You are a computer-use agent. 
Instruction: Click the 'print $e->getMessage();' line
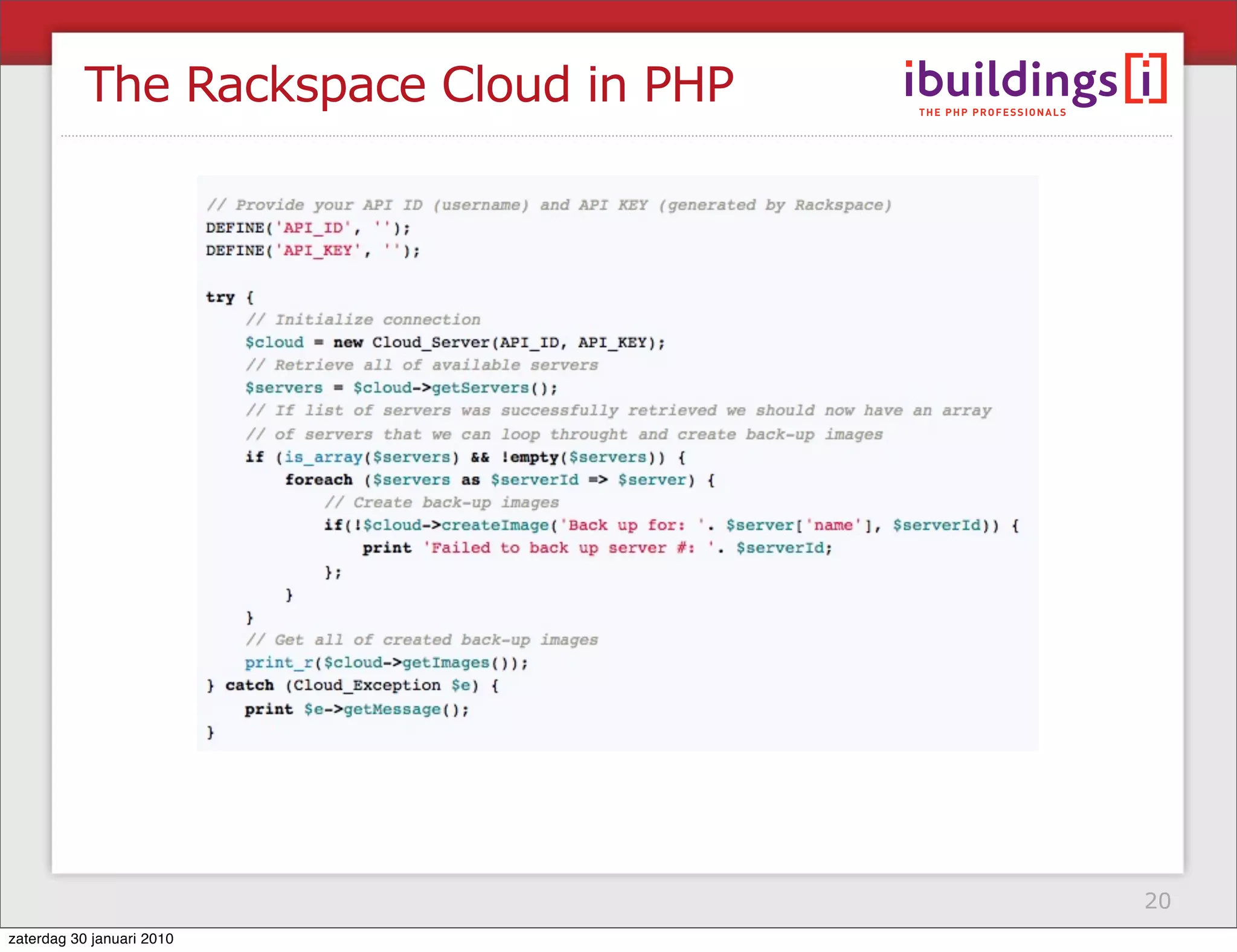[357, 709]
